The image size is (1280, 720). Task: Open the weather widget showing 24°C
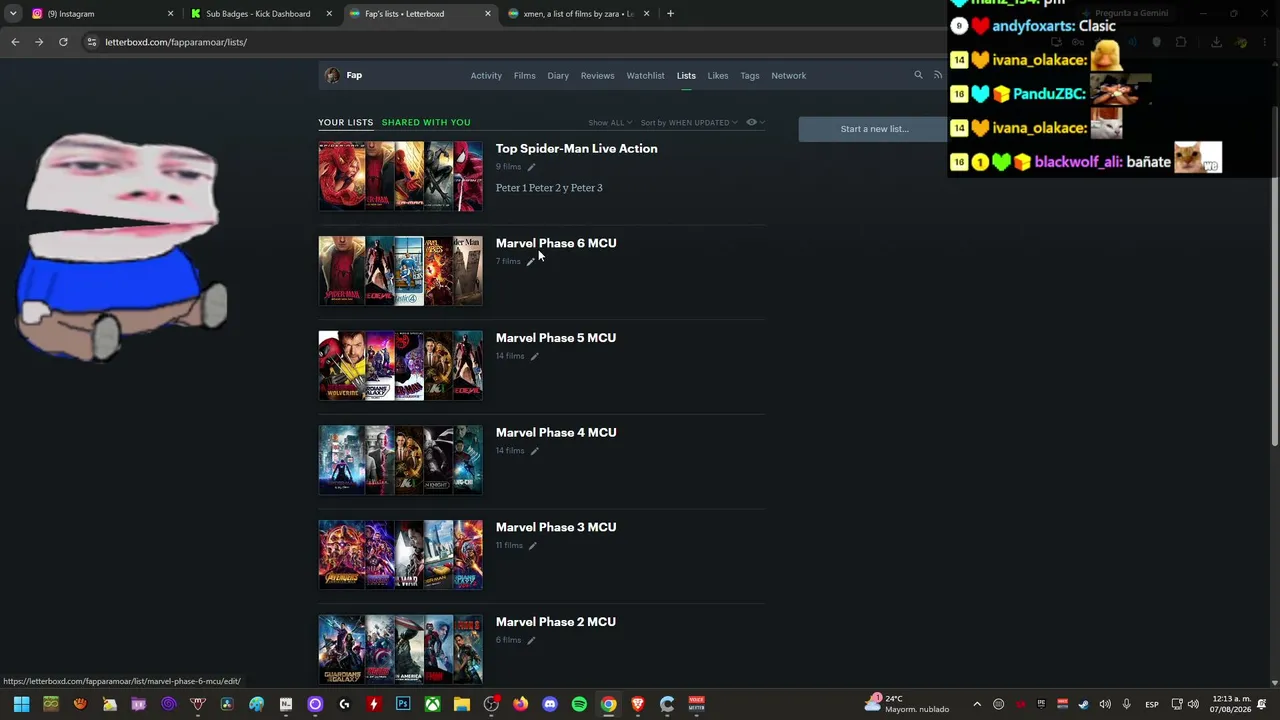(x=908, y=704)
